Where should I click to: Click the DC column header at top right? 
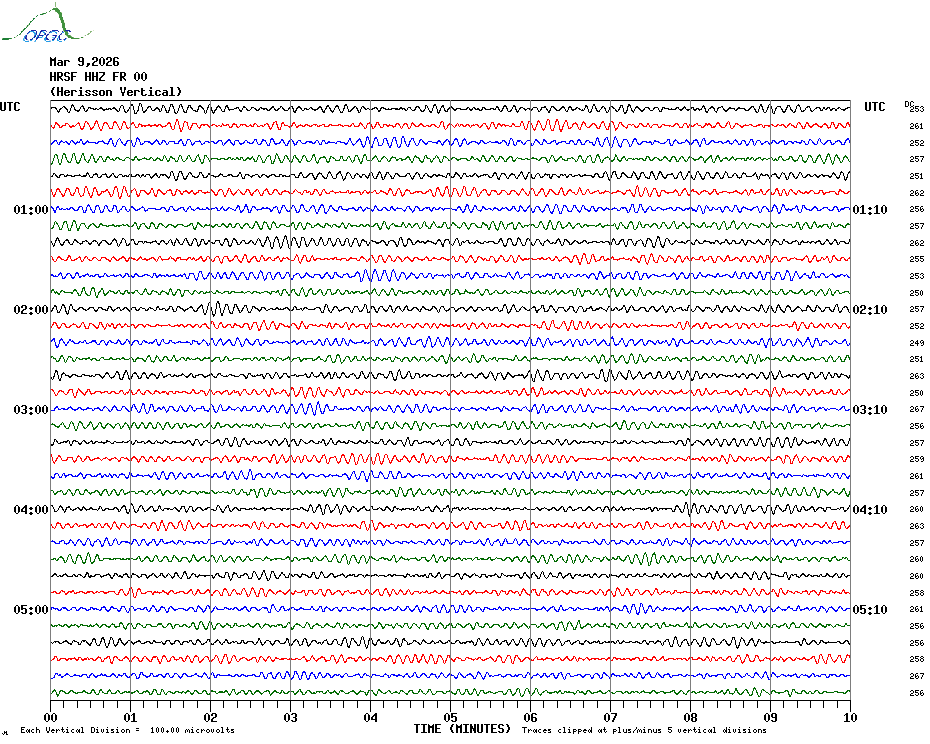pyautogui.click(x=909, y=104)
